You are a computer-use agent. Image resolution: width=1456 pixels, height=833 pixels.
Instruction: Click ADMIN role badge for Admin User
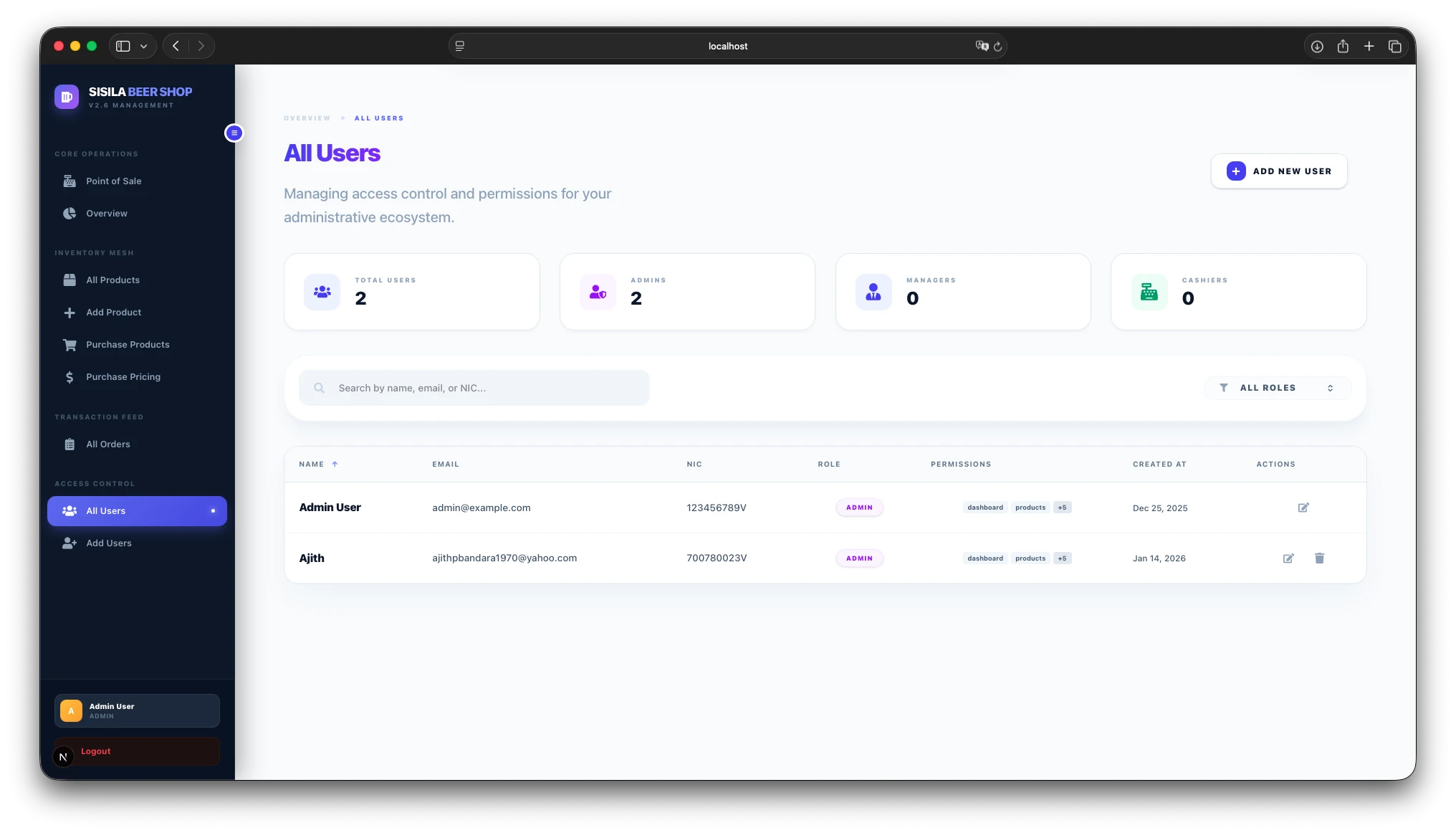pyautogui.click(x=859, y=508)
